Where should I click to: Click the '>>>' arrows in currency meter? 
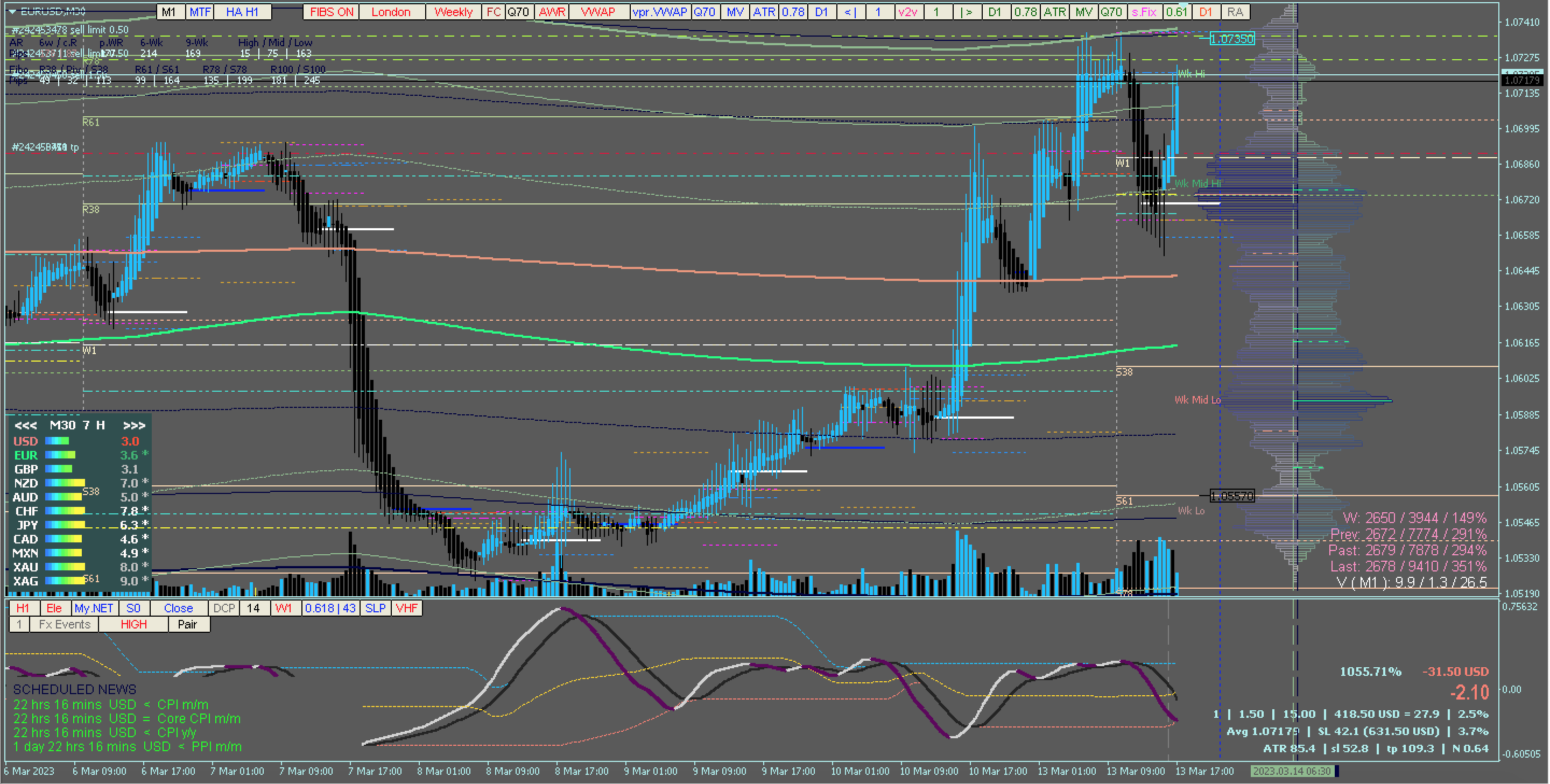133,426
